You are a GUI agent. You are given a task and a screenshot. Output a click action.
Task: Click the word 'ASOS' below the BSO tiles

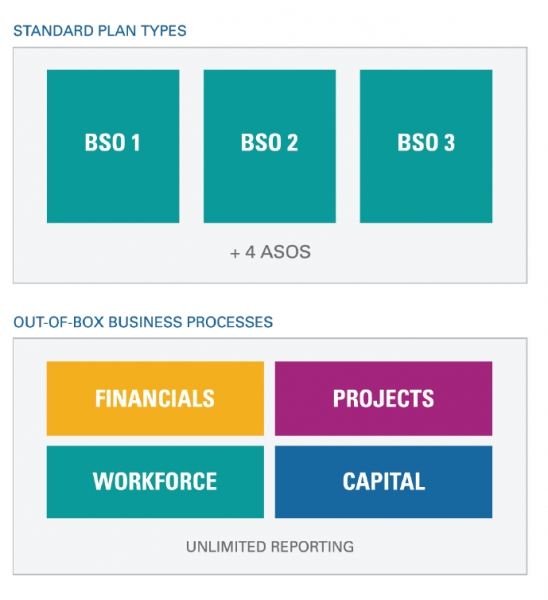(285, 252)
